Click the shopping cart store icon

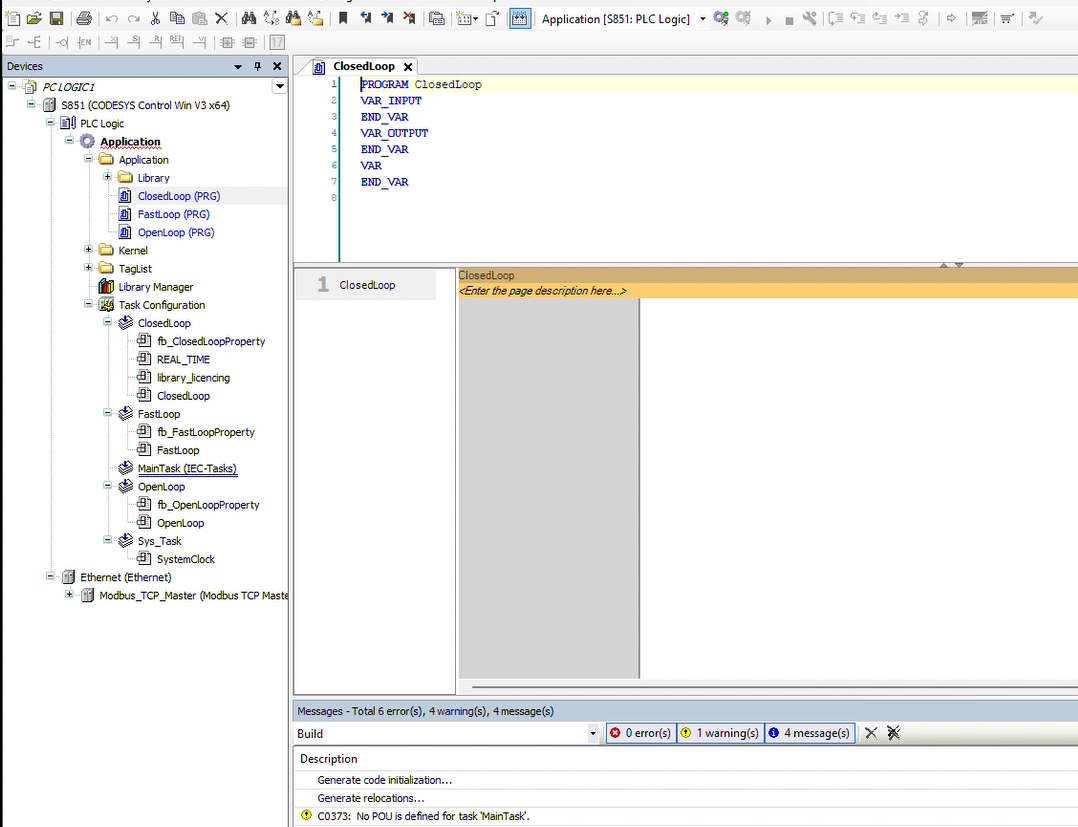click(x=1007, y=19)
